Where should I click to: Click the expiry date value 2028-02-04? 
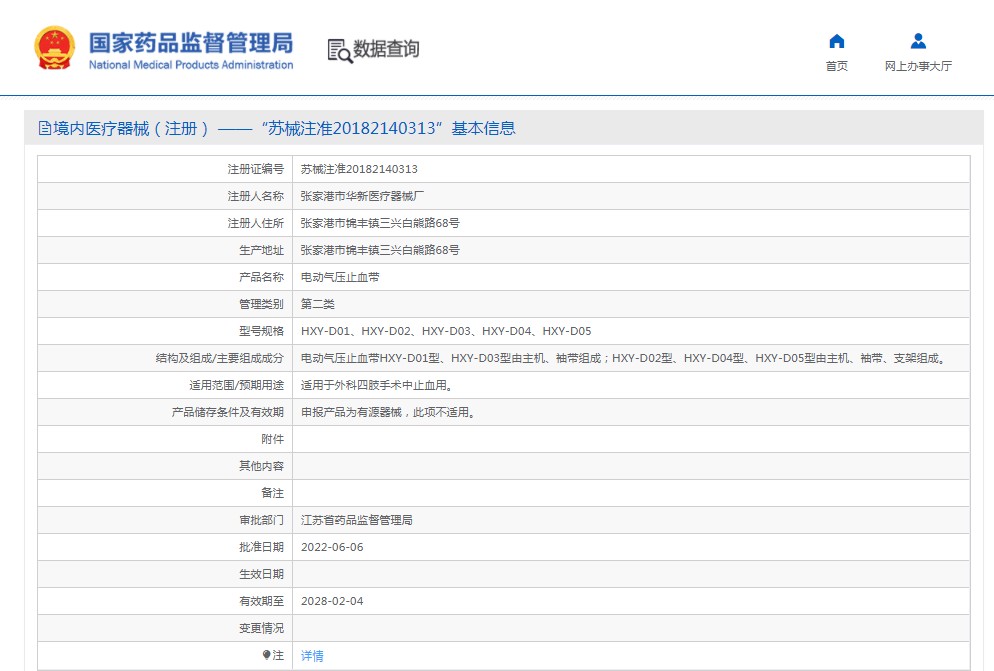point(332,601)
